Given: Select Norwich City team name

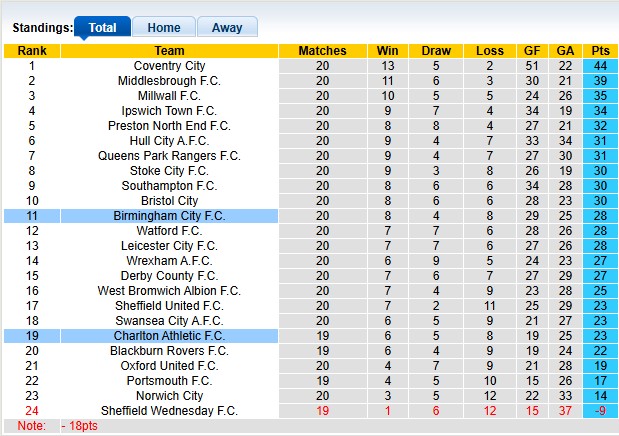Looking at the screenshot, I should click(x=169, y=396).
